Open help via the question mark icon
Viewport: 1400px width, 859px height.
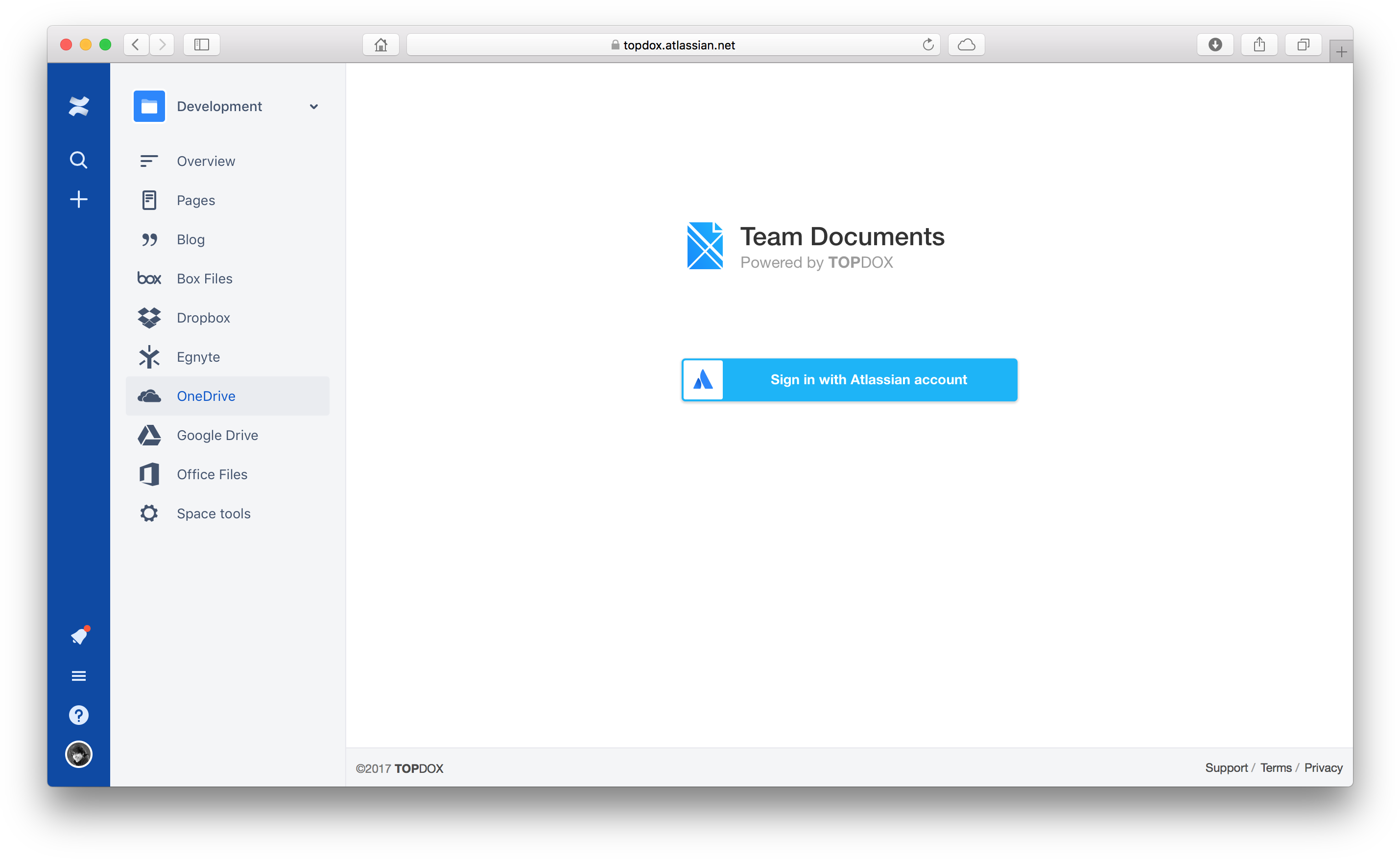(x=79, y=715)
